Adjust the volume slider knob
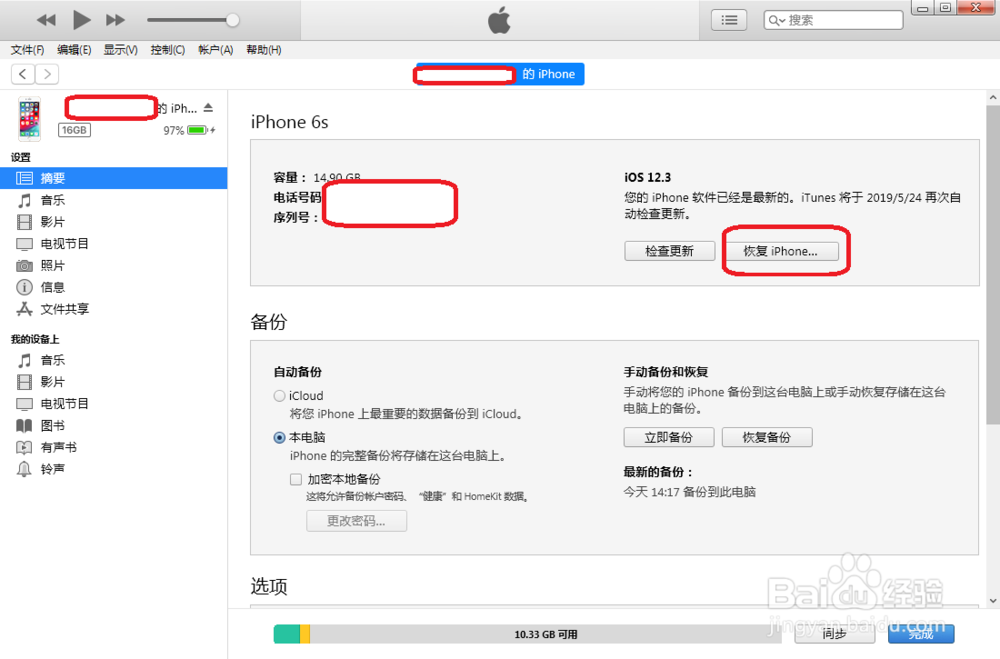The image size is (1000, 659). coord(233,20)
